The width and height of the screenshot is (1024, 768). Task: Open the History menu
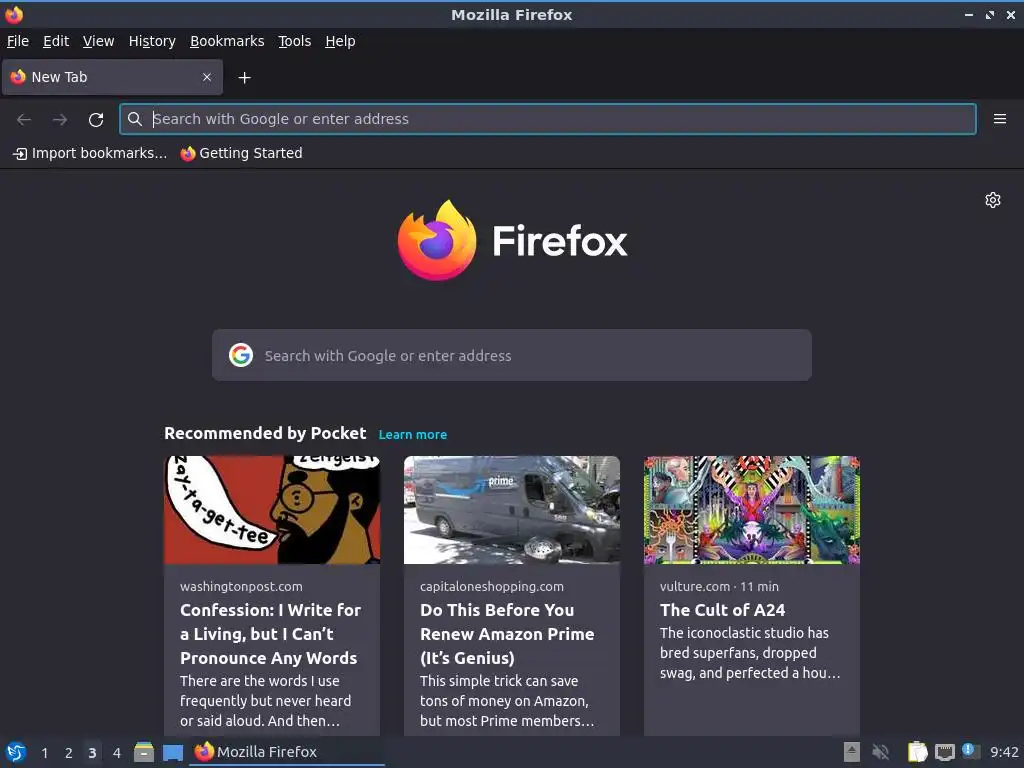tap(152, 41)
